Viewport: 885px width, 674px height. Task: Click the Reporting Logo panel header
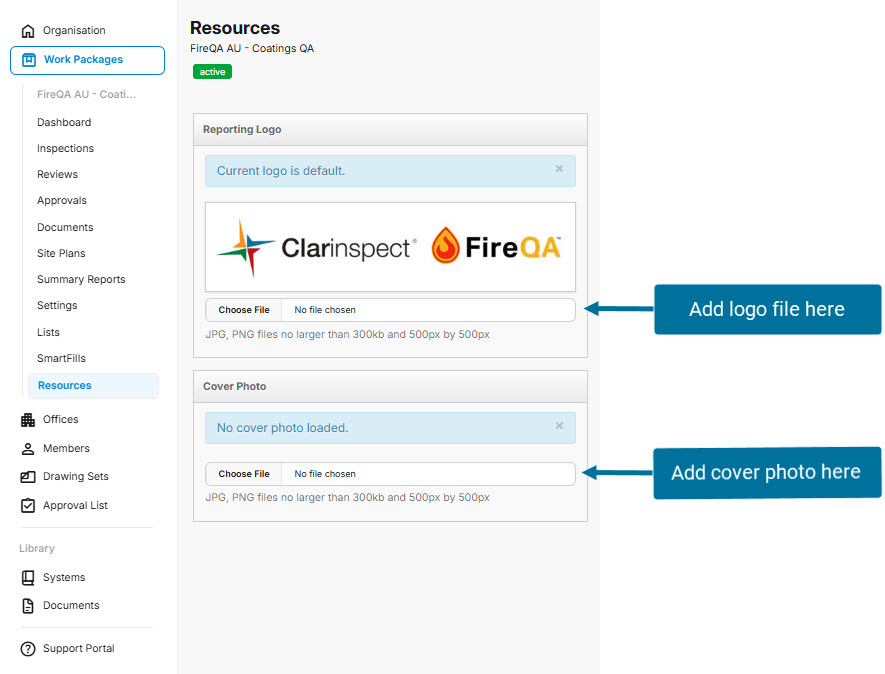(x=390, y=130)
